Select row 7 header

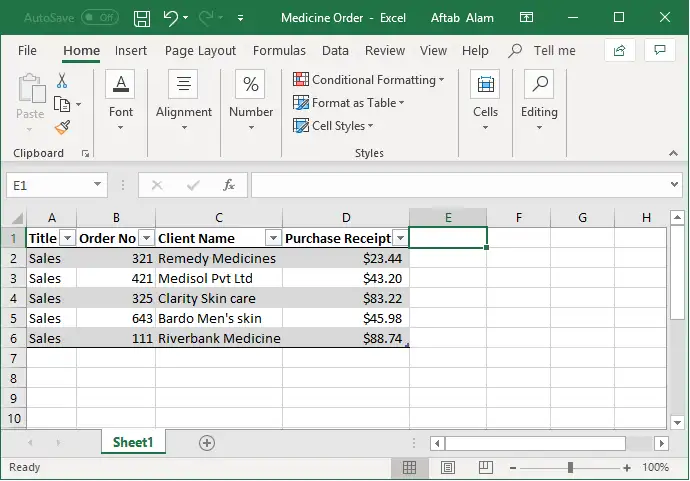click(13, 358)
